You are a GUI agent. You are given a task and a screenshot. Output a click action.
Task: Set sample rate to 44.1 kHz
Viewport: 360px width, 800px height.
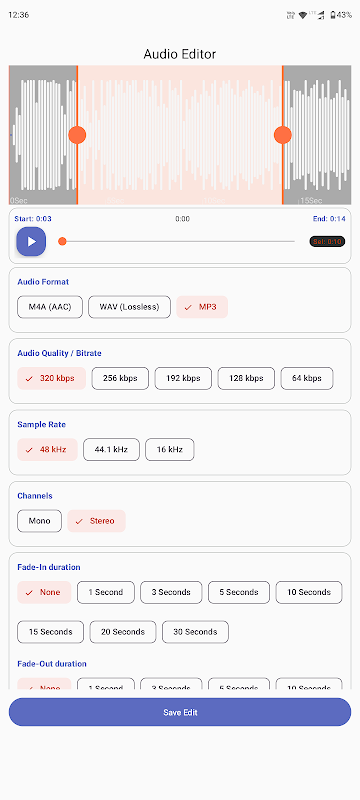tap(111, 450)
